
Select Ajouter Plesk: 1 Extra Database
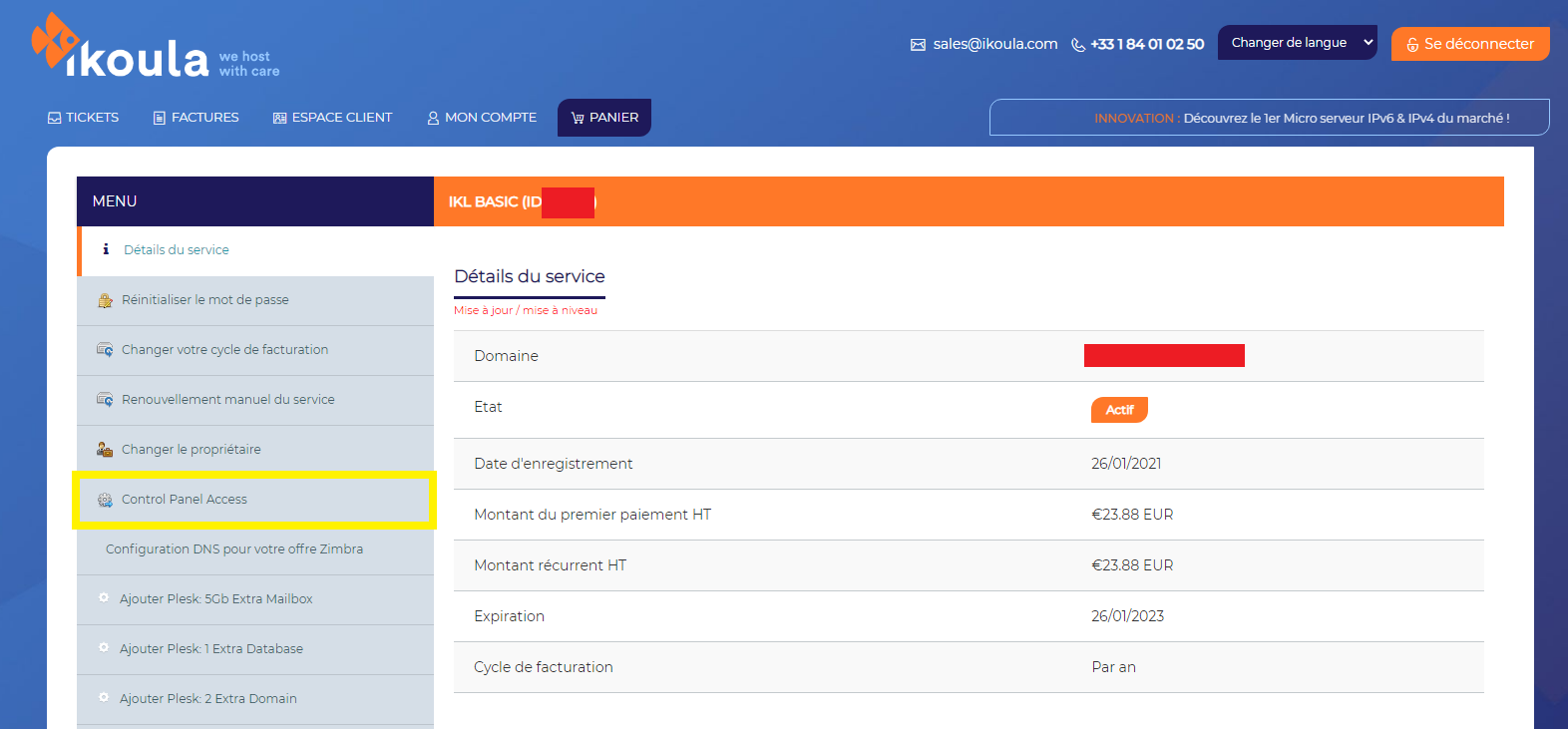(x=255, y=649)
